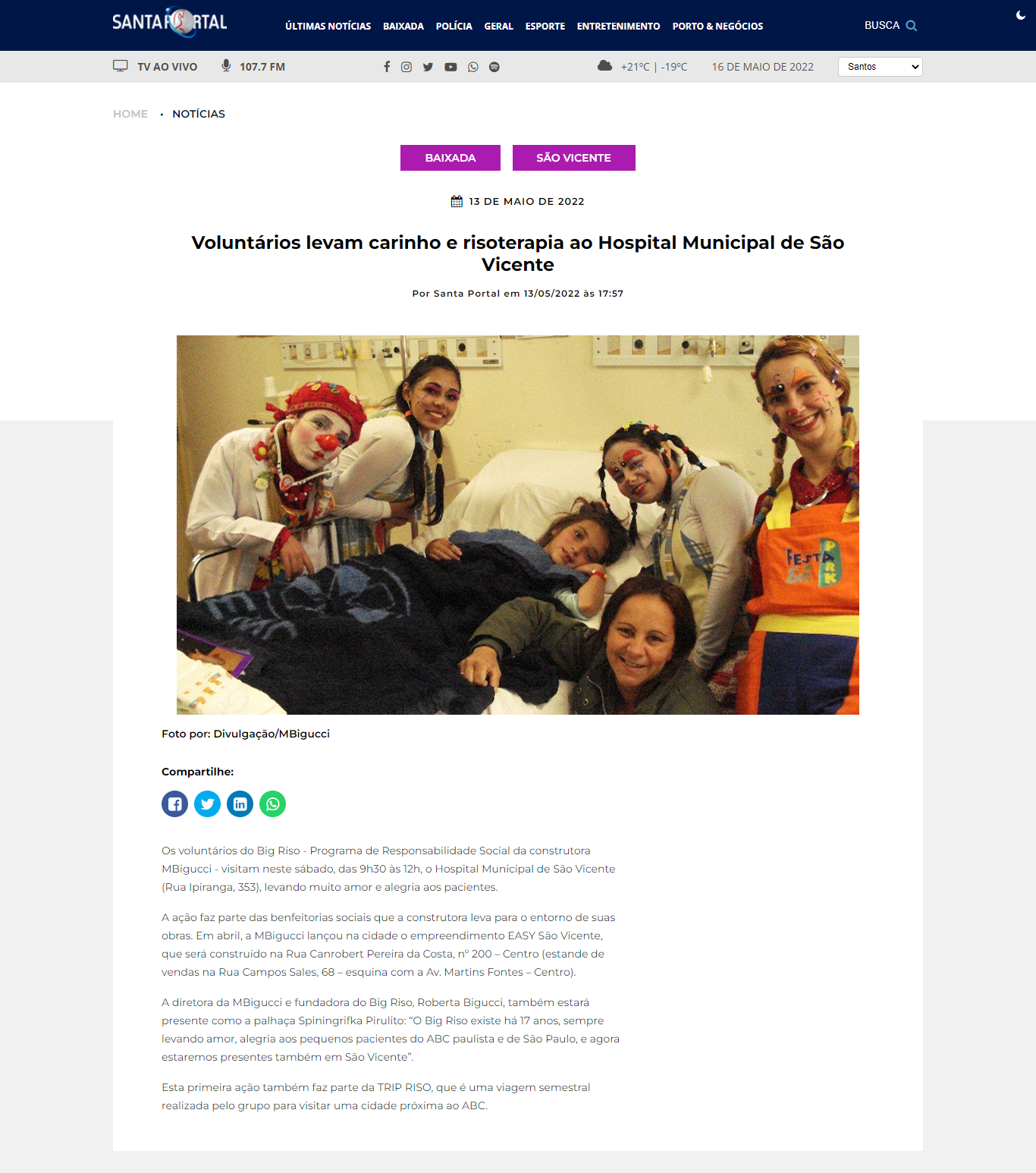Go to Home breadcrumb link

[130, 114]
